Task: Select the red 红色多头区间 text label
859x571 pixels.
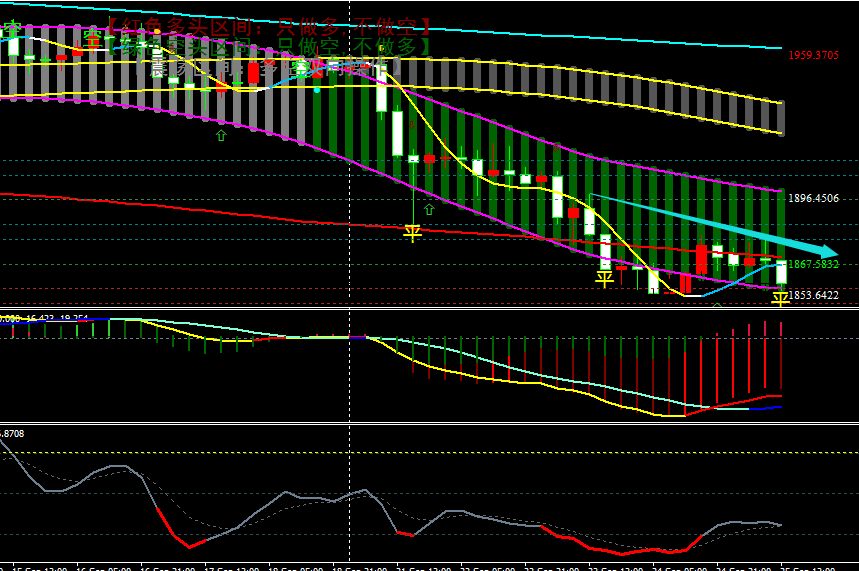Action: point(268,25)
